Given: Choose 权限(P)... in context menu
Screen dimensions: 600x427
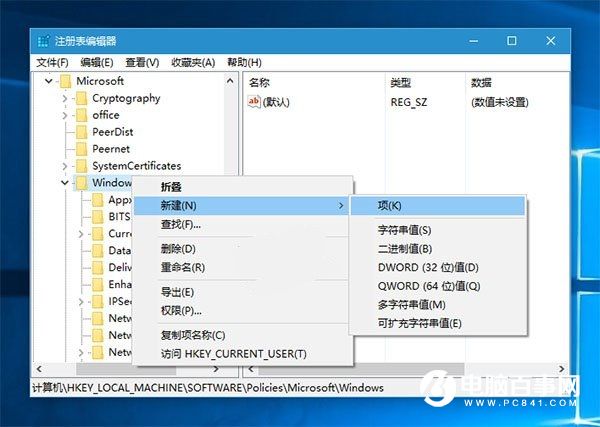Looking at the screenshot, I should [181, 311].
